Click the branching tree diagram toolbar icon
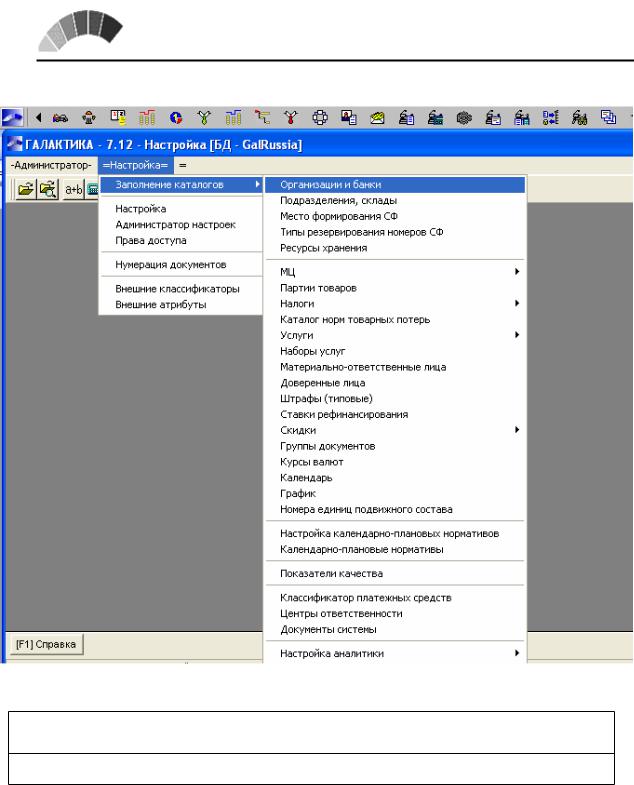The image size is (634, 785). (262, 118)
